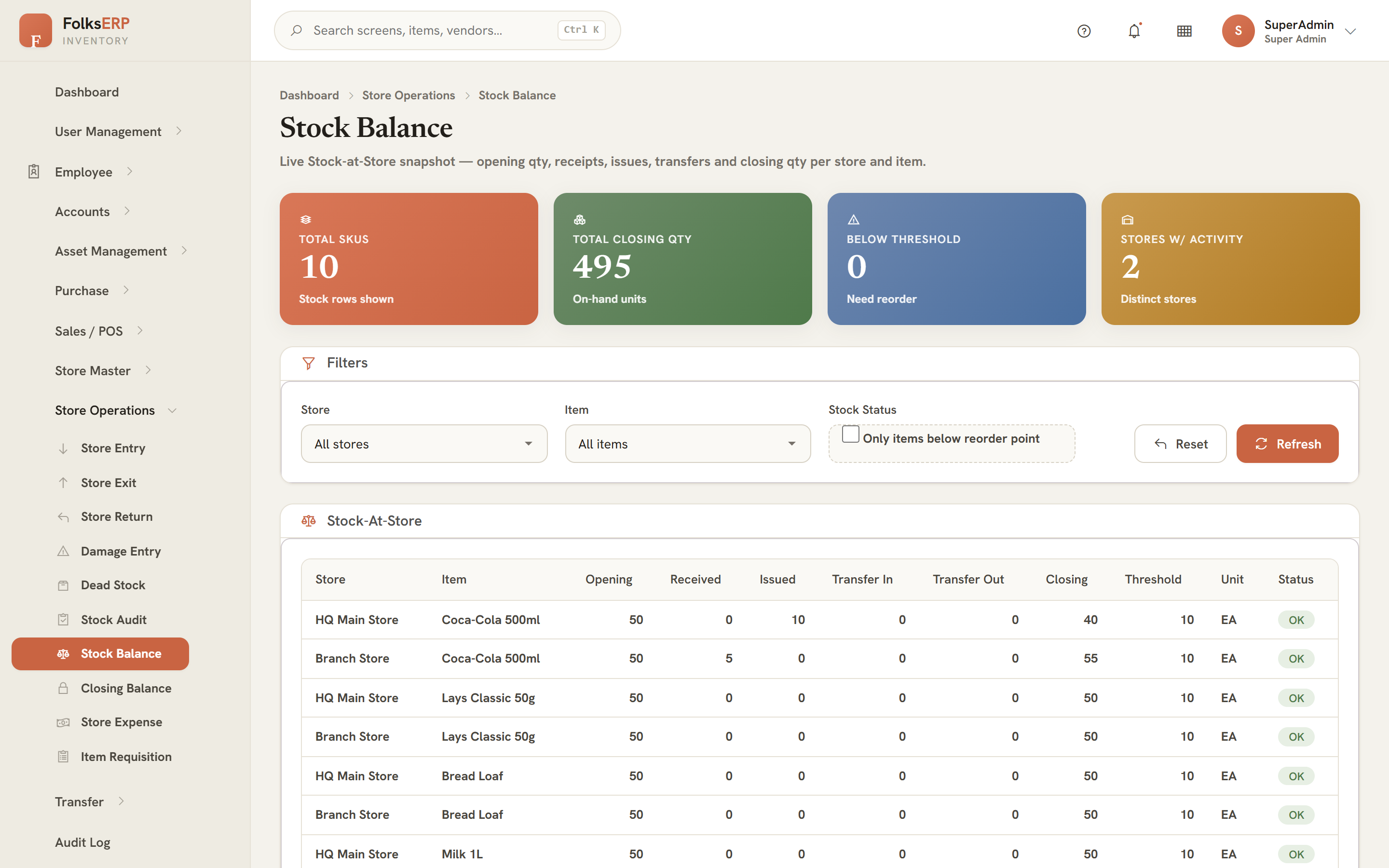The height and width of the screenshot is (868, 1389).
Task: Click the Below Threshold triangle icon
Action: 854,220
